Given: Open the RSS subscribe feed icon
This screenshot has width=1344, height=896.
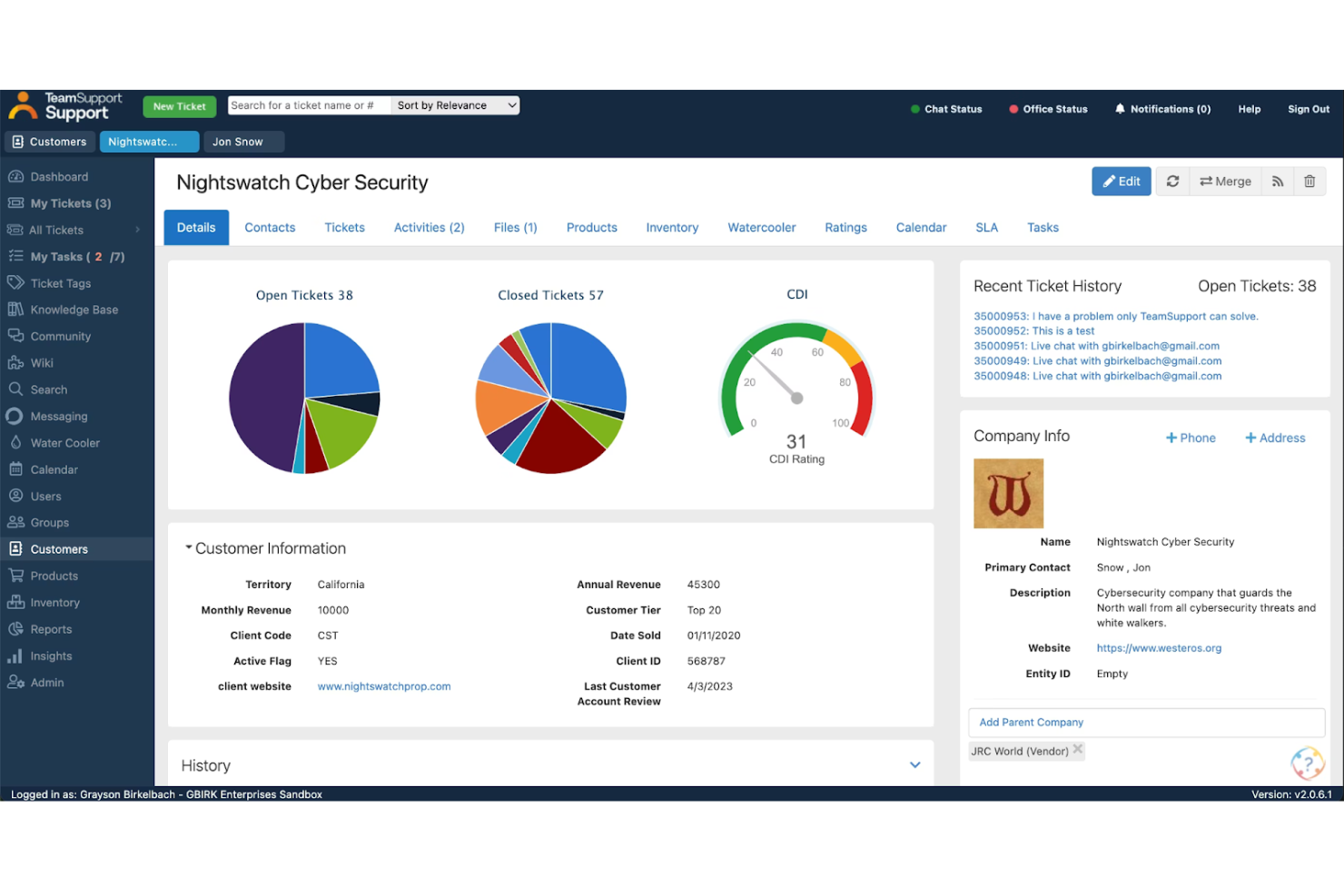Looking at the screenshot, I should tap(1278, 182).
